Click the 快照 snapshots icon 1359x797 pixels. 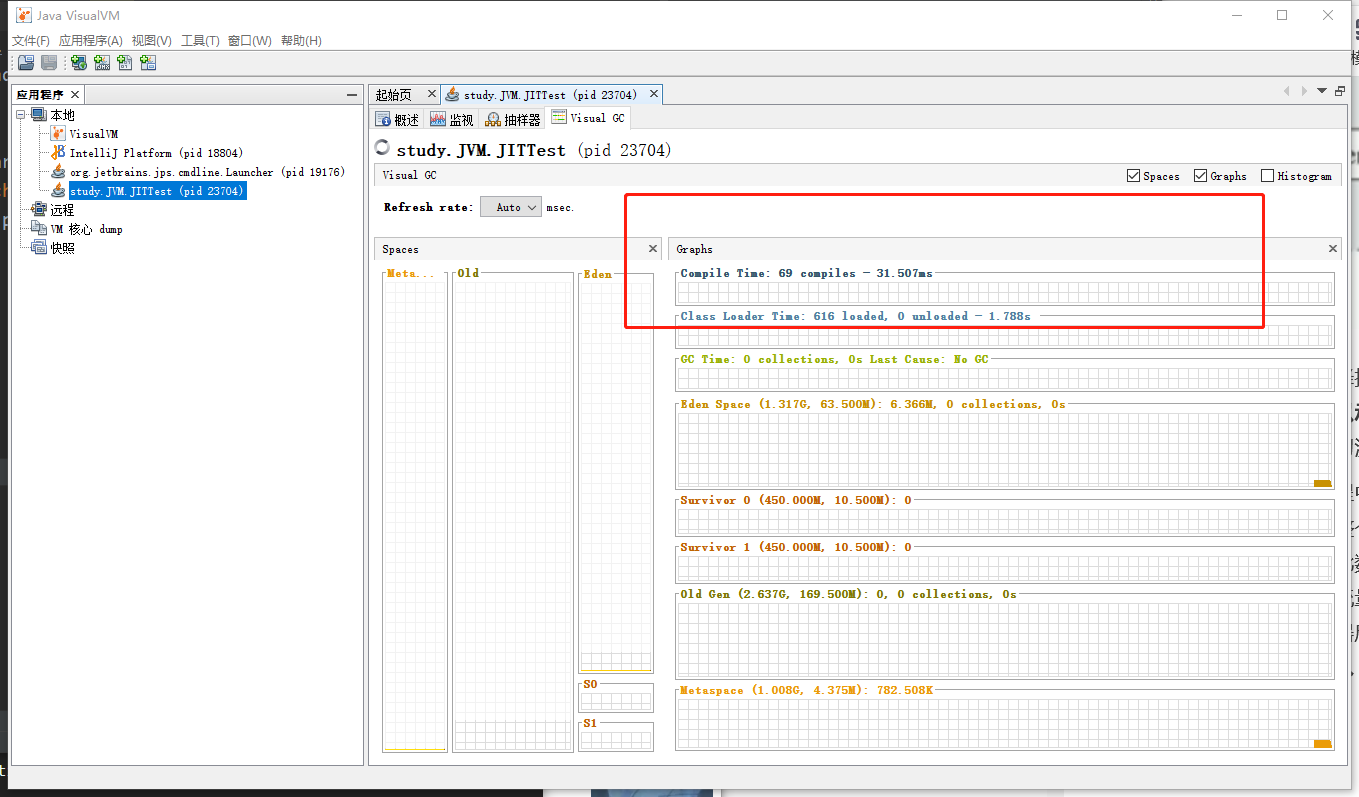click(x=39, y=248)
